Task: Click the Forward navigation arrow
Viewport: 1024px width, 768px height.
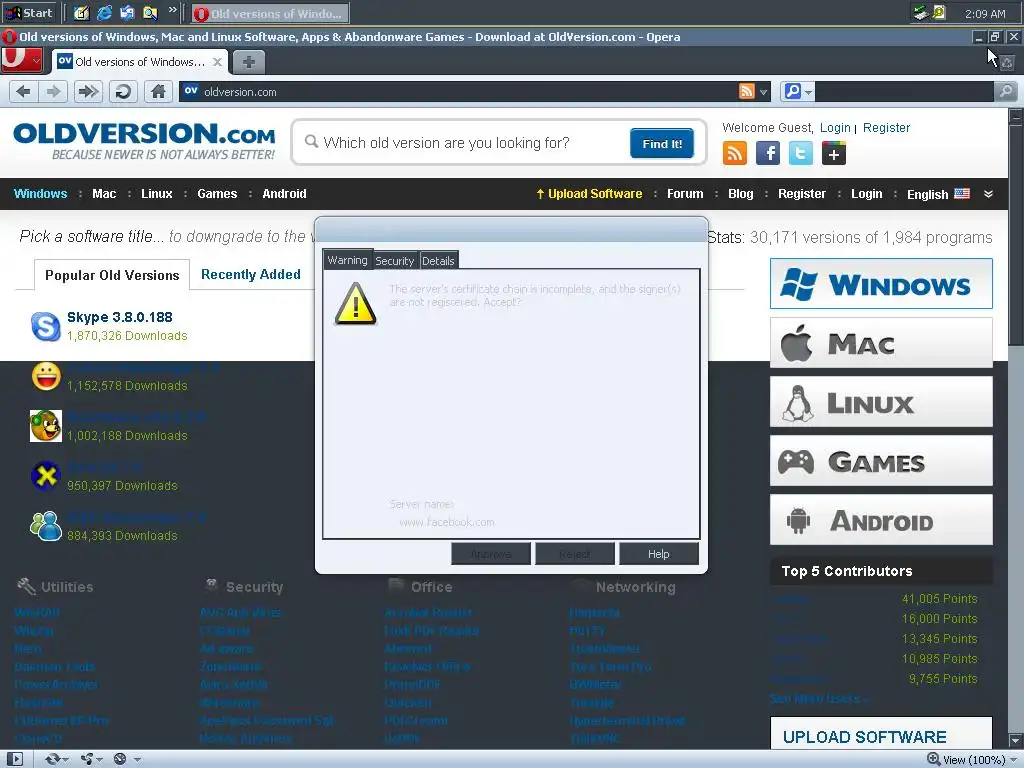Action: click(x=54, y=91)
